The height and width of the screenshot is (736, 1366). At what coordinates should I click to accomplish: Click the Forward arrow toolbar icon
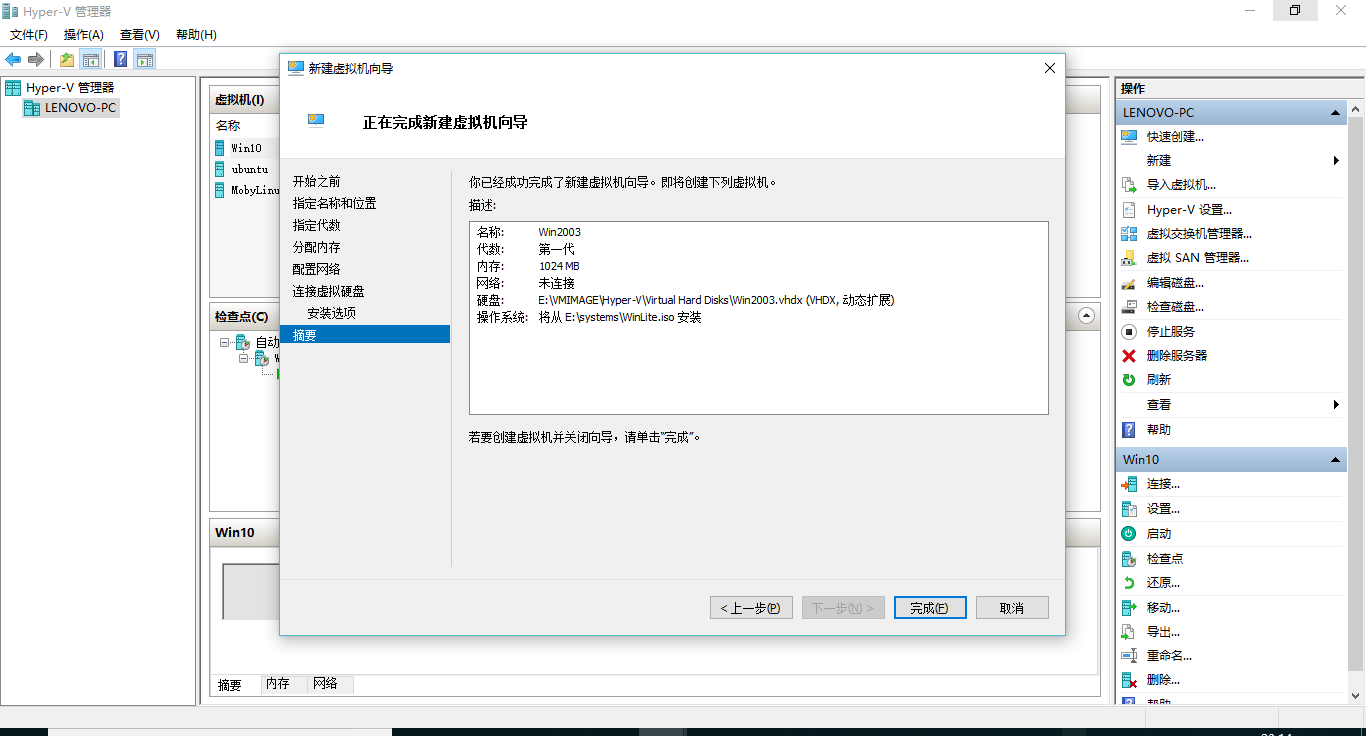(x=36, y=59)
